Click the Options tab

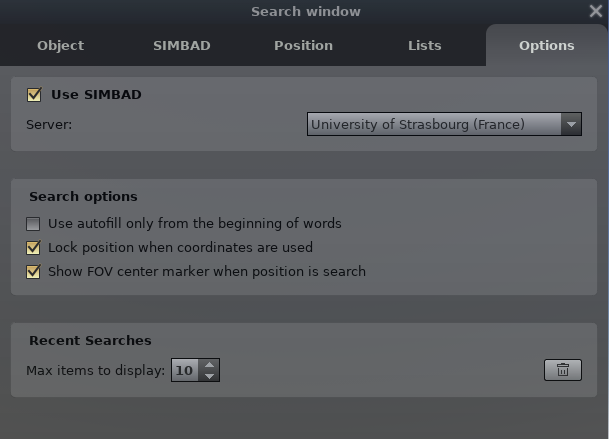[546, 45]
